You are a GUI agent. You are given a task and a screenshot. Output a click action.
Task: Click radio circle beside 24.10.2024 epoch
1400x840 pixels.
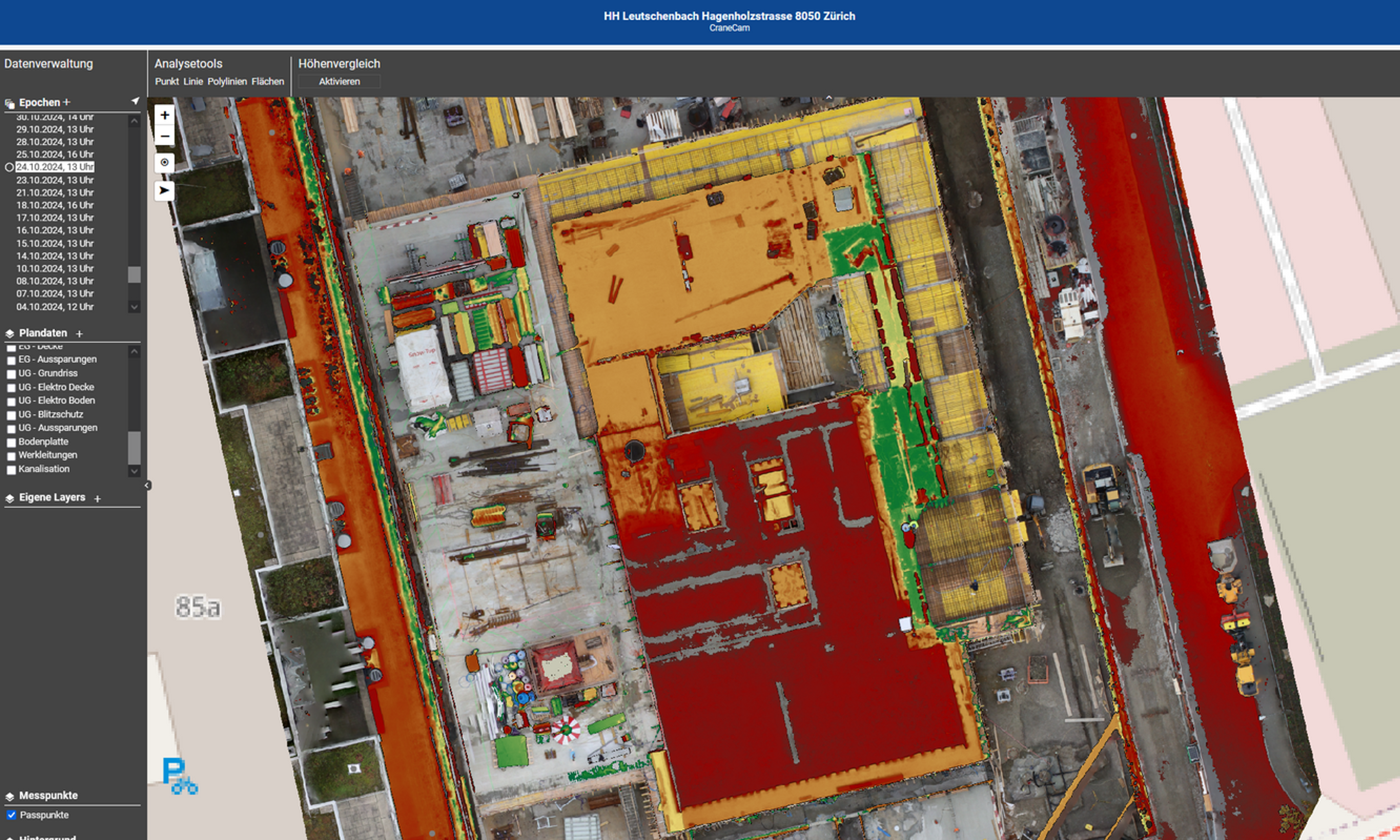point(9,167)
